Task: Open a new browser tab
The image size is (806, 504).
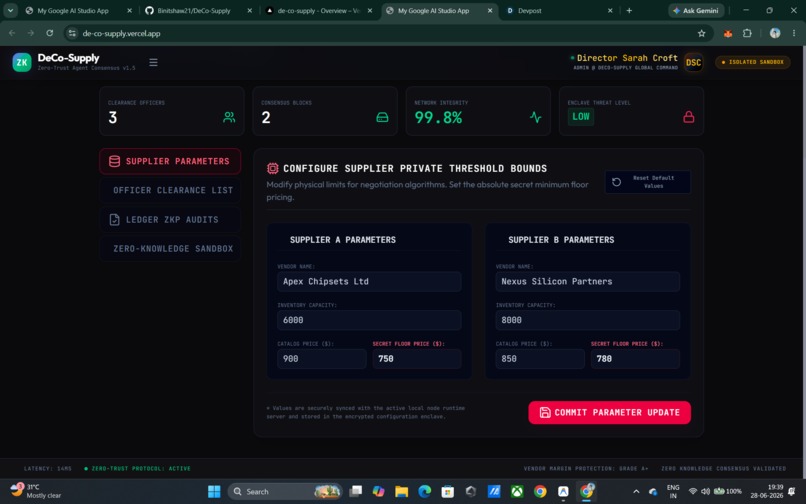Action: pos(629,10)
